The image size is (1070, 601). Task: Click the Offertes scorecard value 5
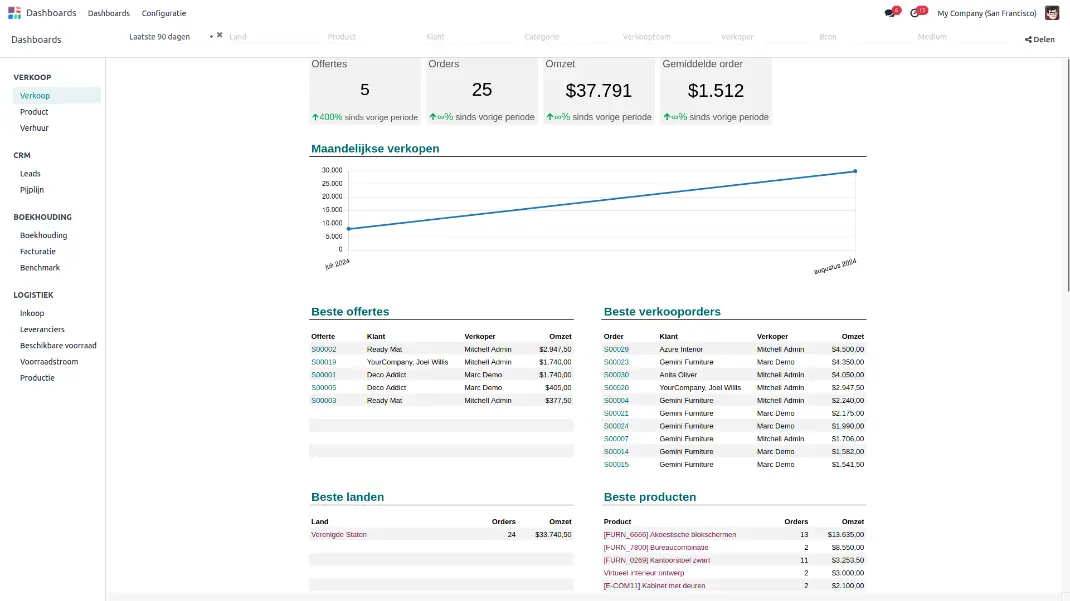point(364,90)
